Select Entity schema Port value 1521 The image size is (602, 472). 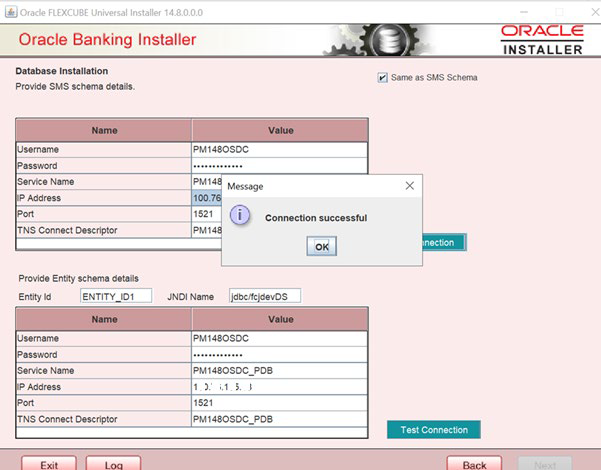(280, 403)
